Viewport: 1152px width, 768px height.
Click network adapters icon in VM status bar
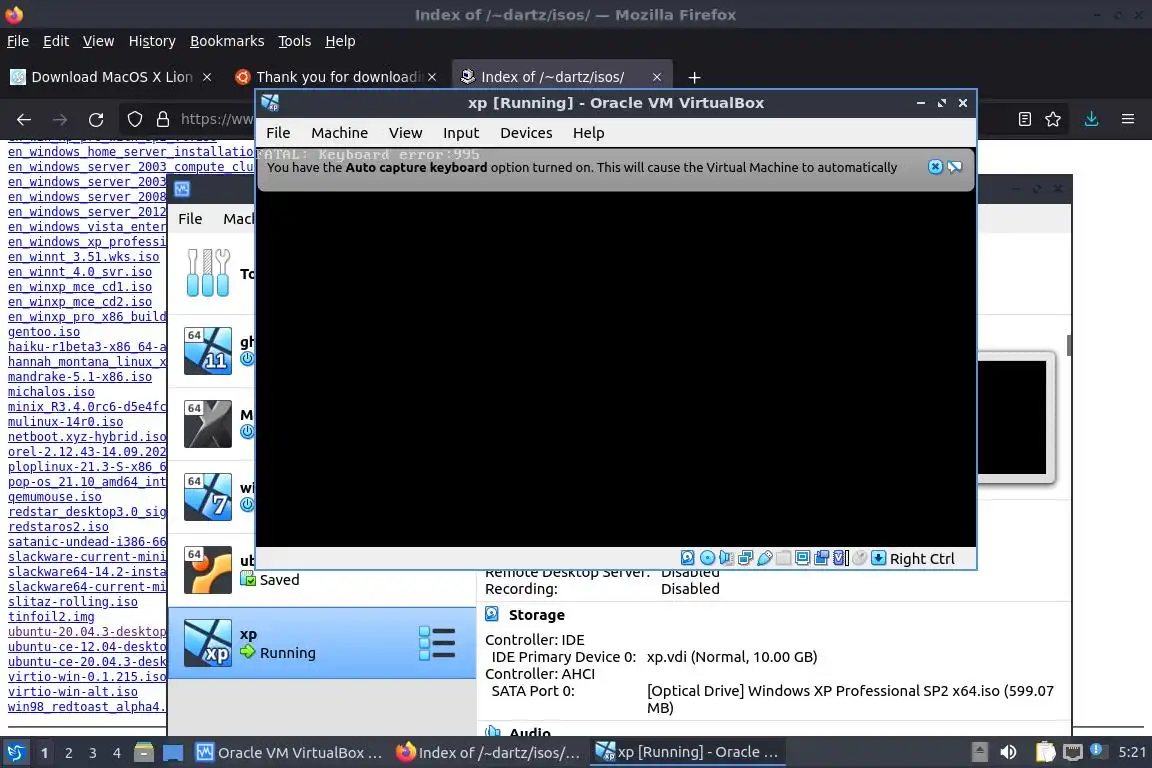746,558
